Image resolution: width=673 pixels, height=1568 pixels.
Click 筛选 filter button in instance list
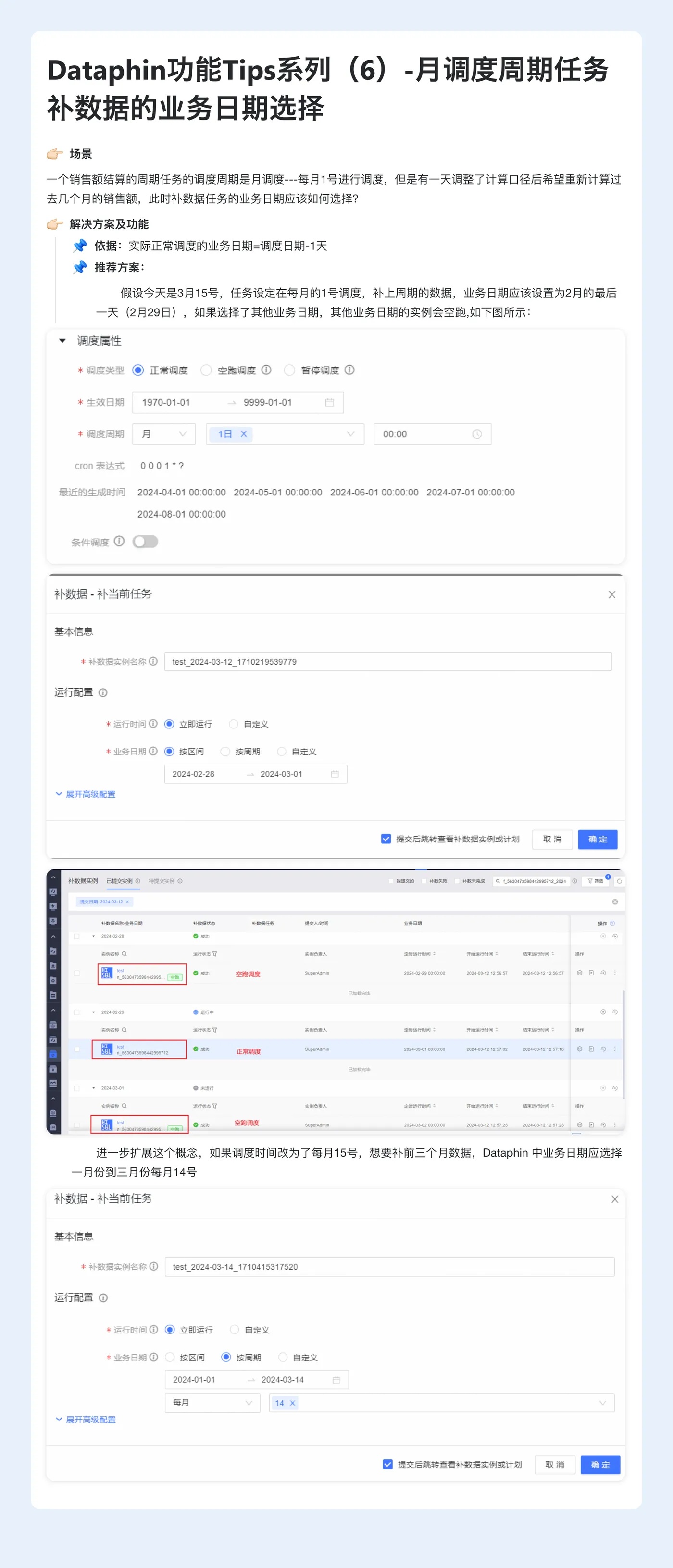coord(595,881)
